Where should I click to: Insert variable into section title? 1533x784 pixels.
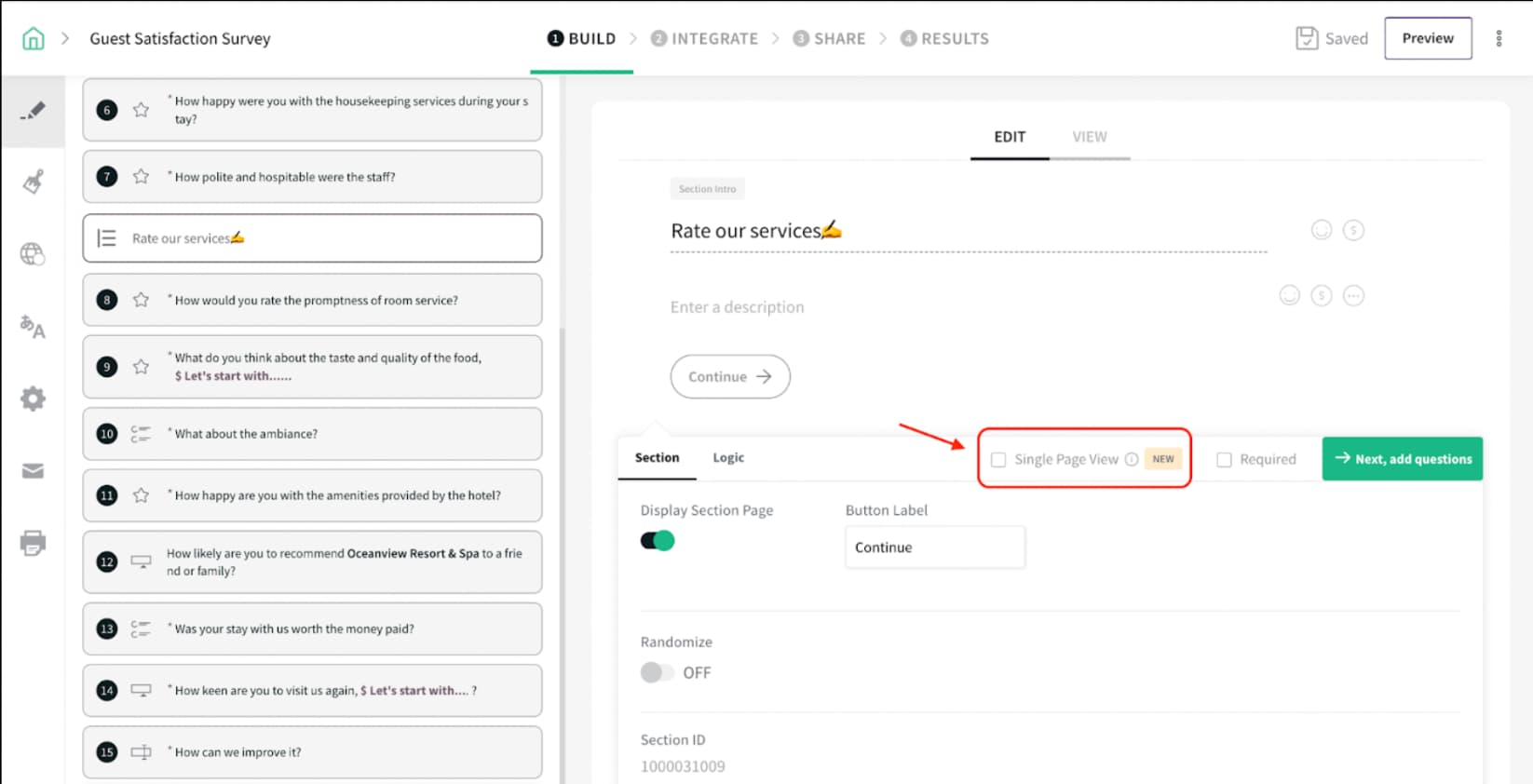1353,230
